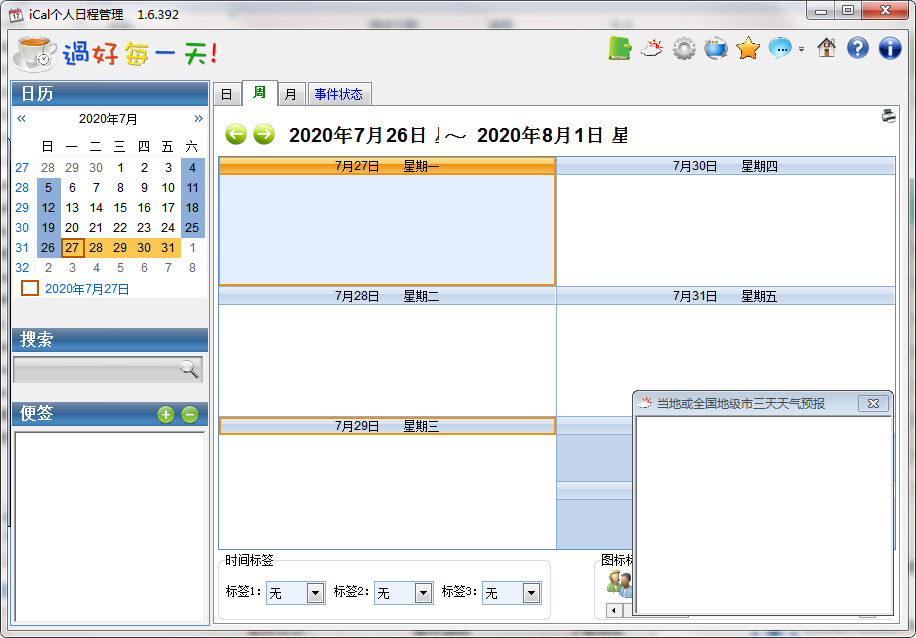
Task: Click the today link 2020年7月27日
Action: click(87, 289)
